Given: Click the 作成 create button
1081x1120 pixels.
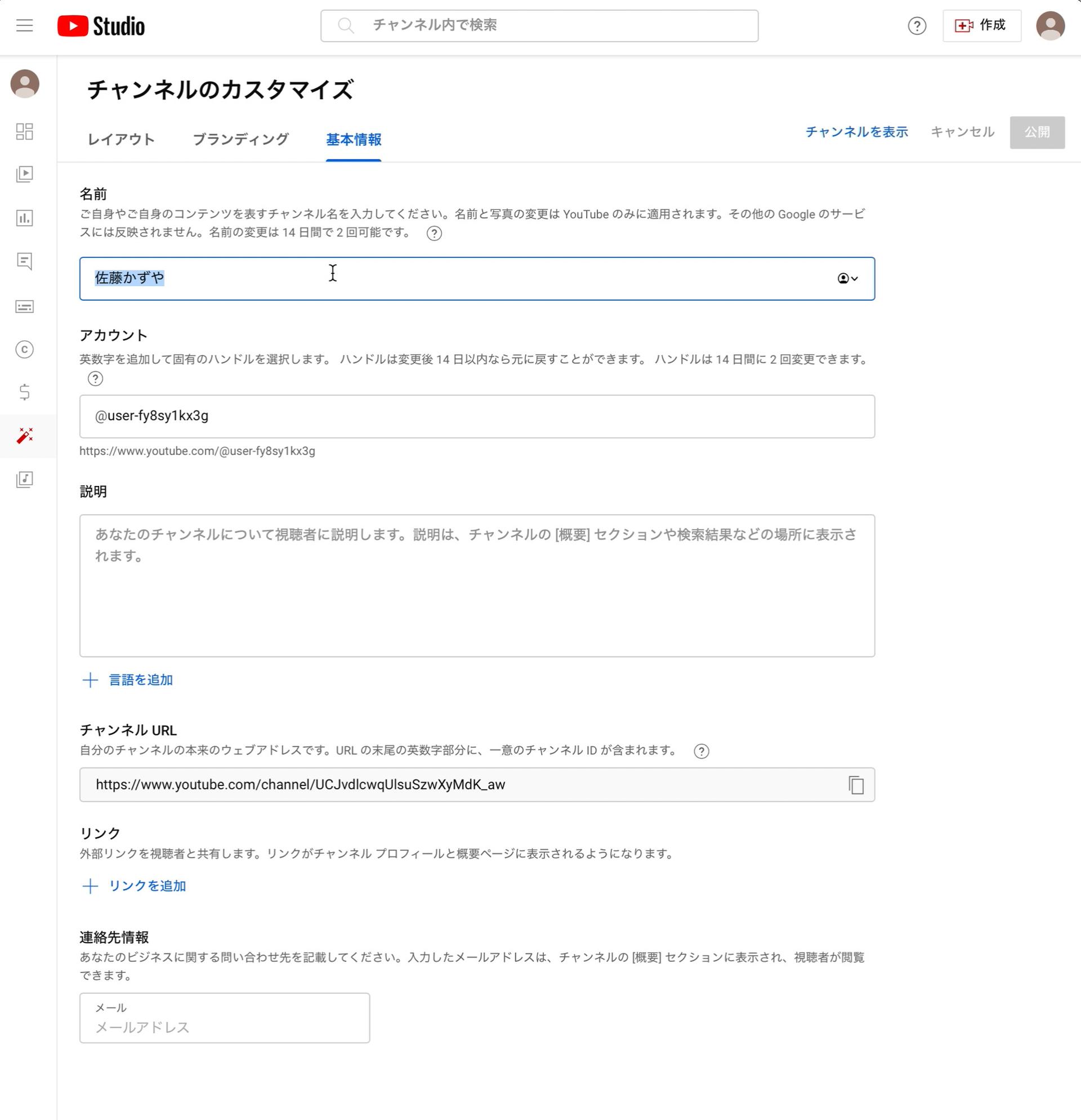Looking at the screenshot, I should pos(981,26).
